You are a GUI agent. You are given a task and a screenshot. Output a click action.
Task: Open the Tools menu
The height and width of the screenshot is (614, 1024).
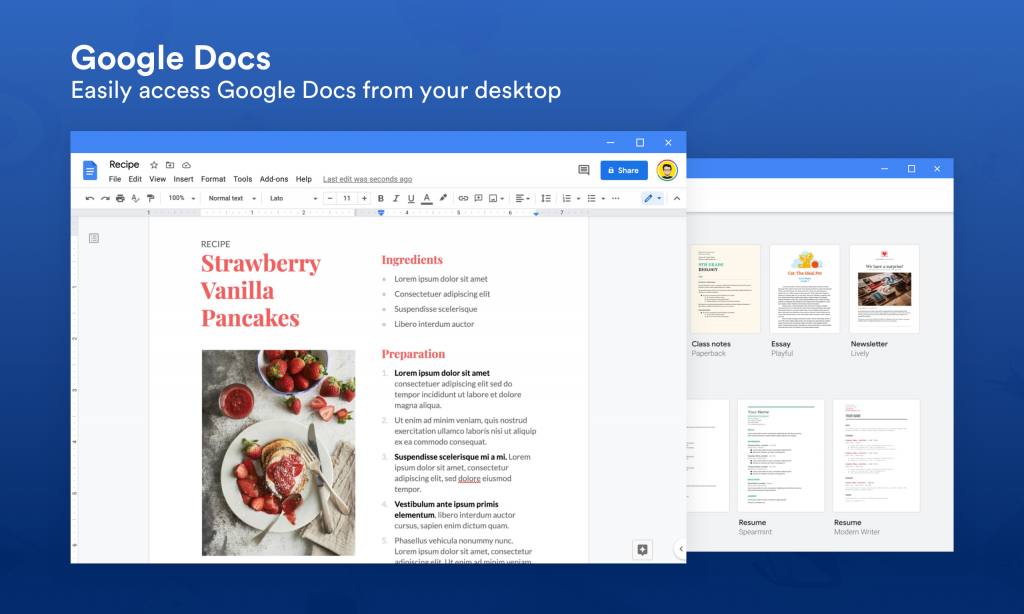(243, 179)
